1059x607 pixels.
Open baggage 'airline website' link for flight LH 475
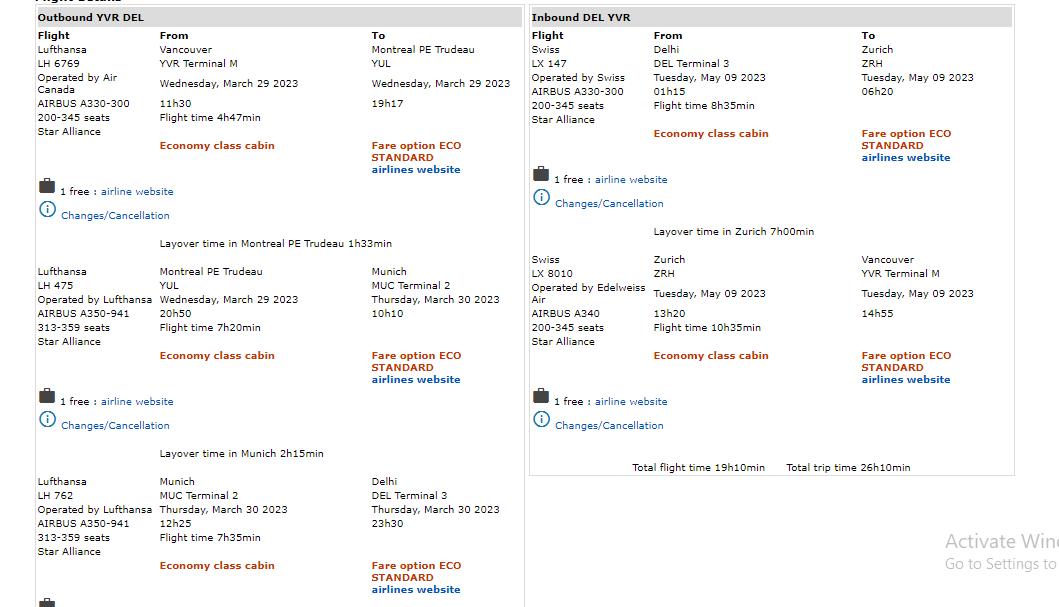point(137,402)
